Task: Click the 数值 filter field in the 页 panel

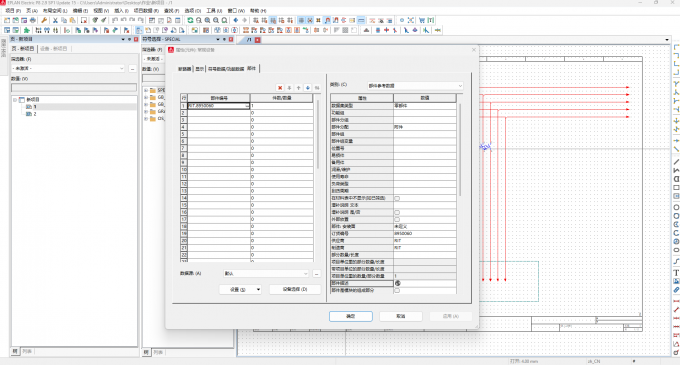Action: (x=74, y=88)
